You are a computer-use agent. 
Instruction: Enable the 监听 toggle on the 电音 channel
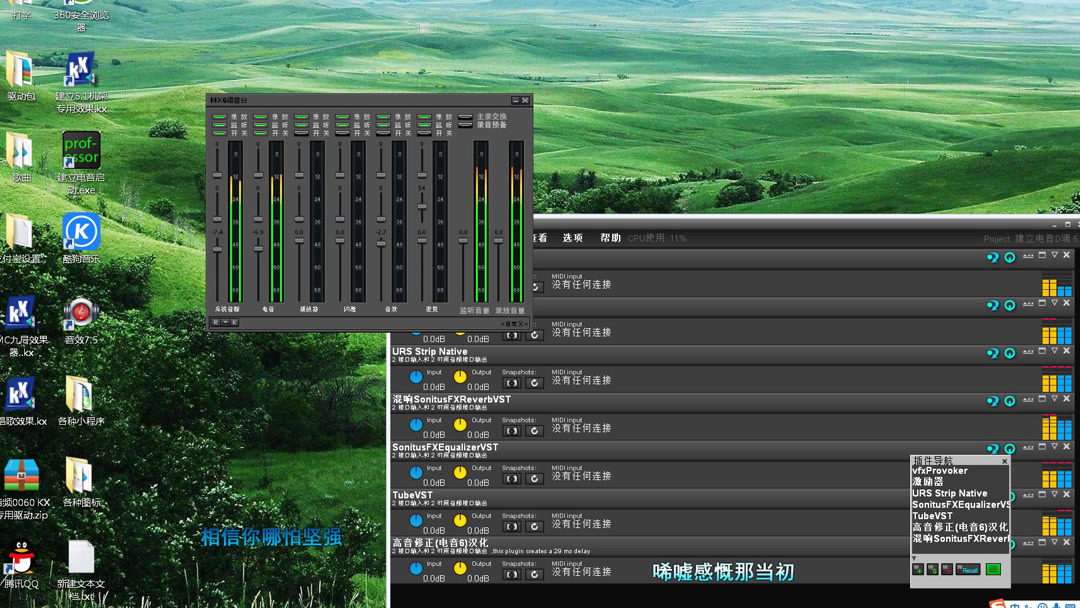(x=259, y=124)
